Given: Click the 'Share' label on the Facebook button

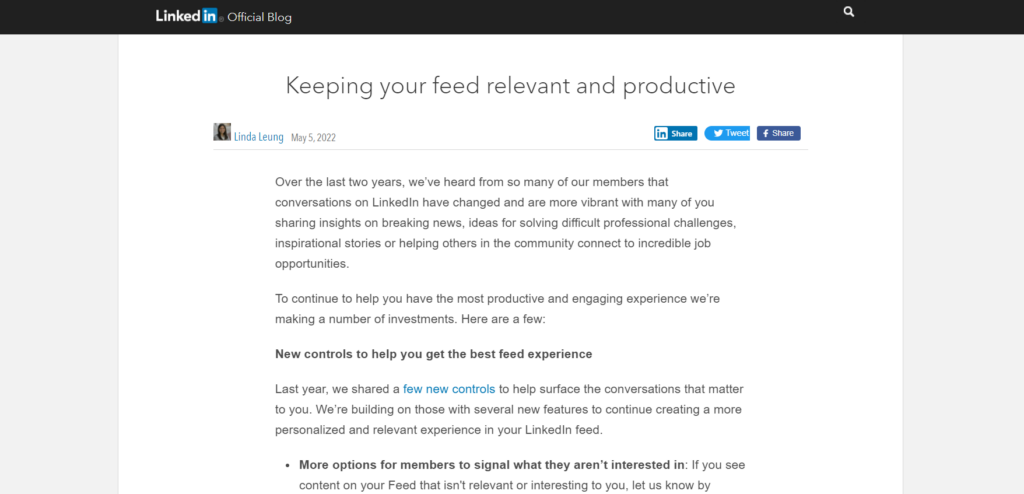Looking at the screenshot, I should point(782,133).
